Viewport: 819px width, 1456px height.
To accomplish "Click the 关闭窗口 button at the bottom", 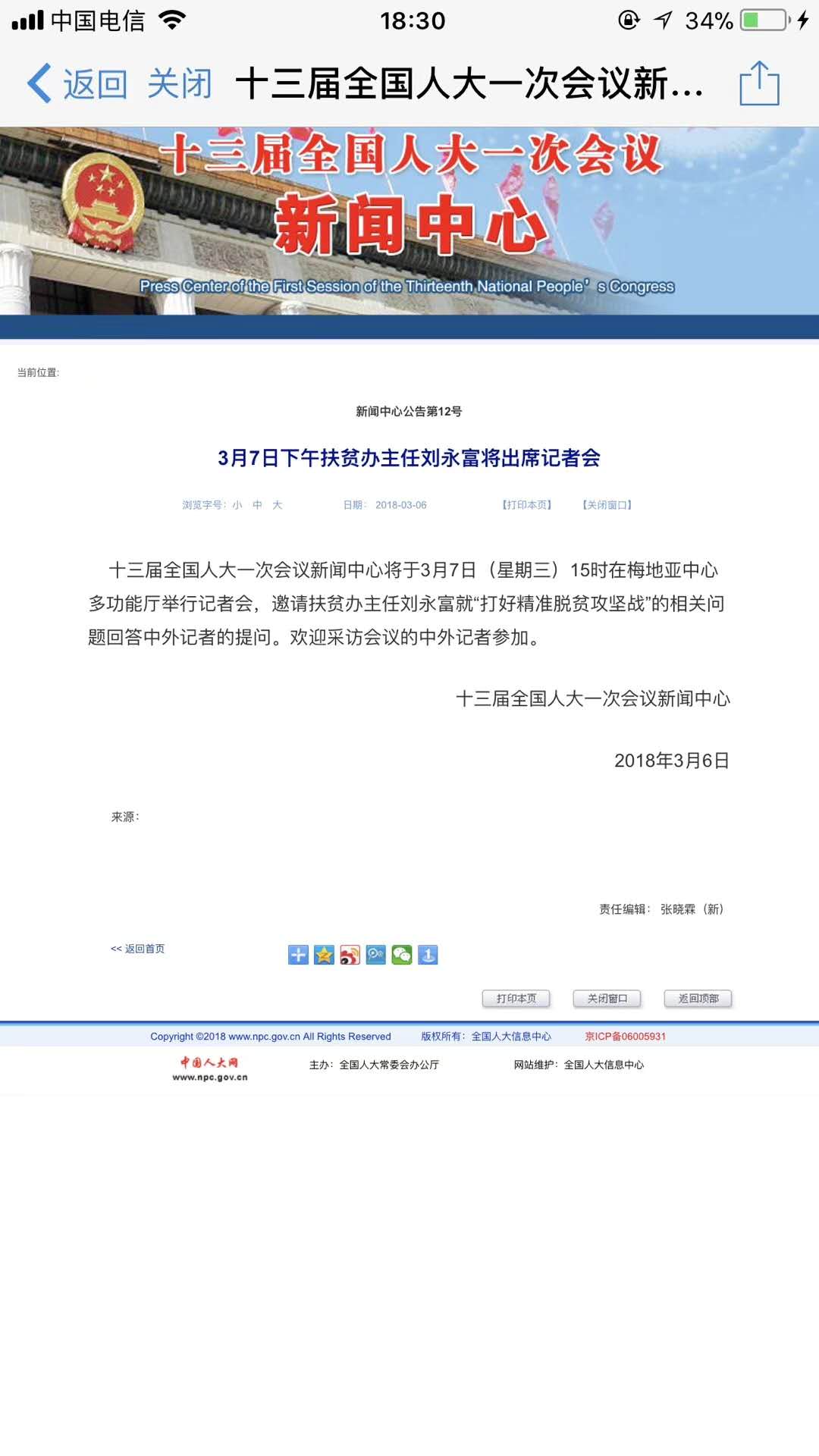I will (x=607, y=999).
